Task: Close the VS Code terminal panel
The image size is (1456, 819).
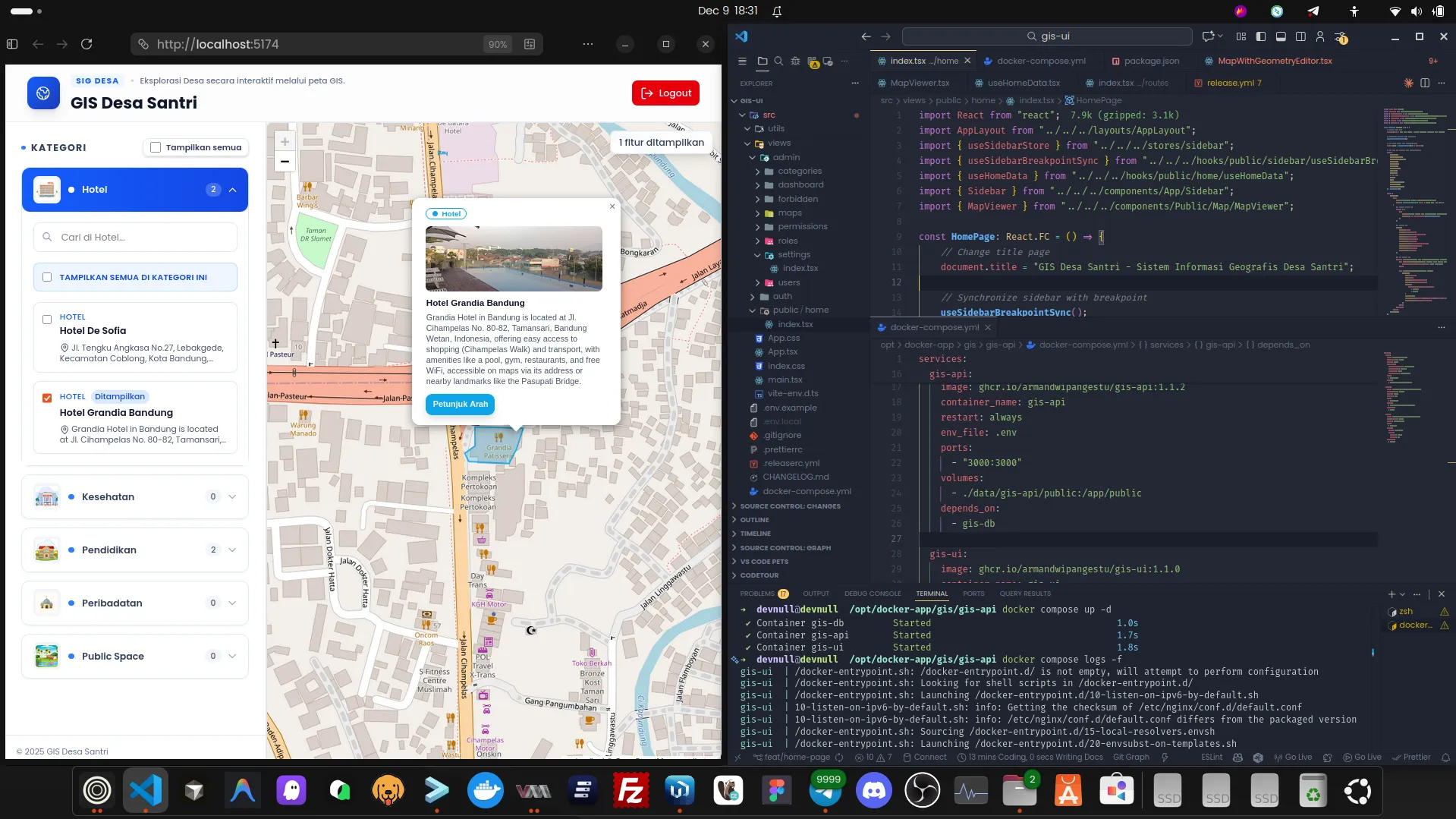Action: [x=1442, y=594]
